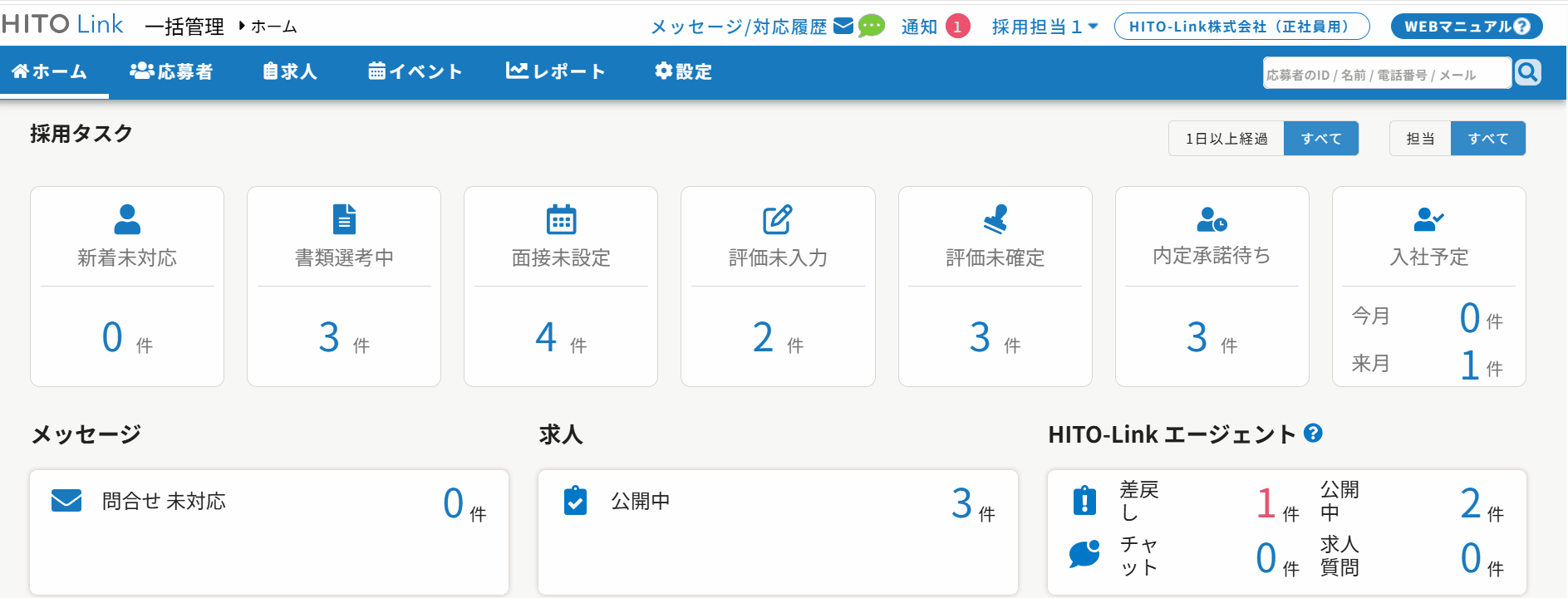Click the search magnifier button

[1527, 72]
